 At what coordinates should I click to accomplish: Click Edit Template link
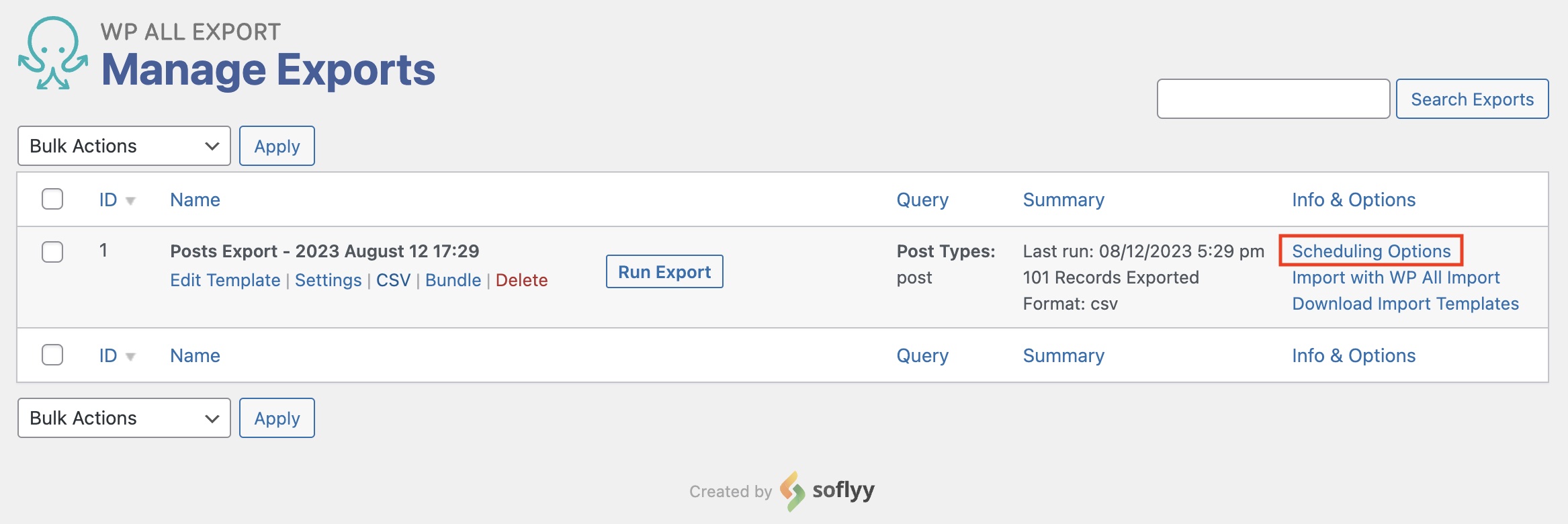pos(225,280)
